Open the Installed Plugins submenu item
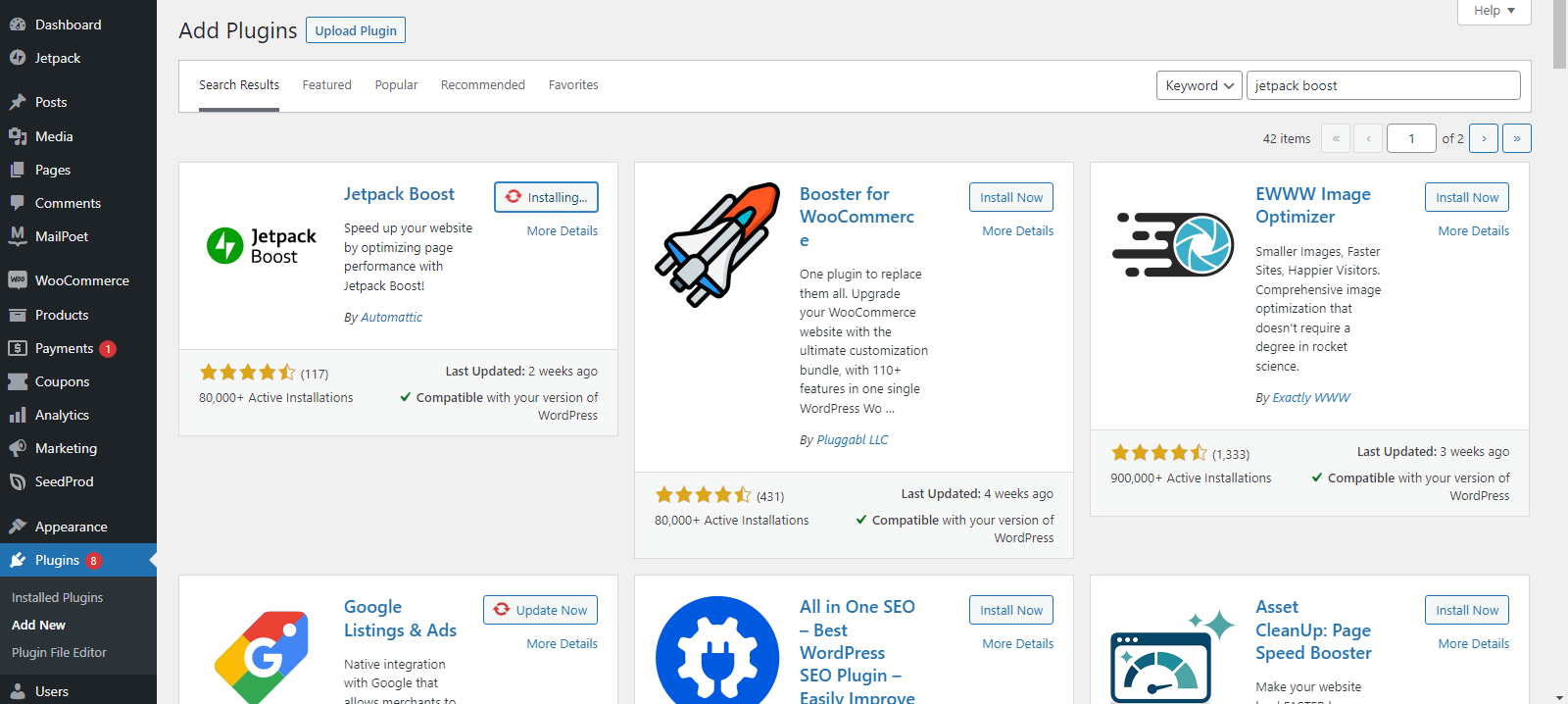The image size is (1568, 704). pos(57,597)
